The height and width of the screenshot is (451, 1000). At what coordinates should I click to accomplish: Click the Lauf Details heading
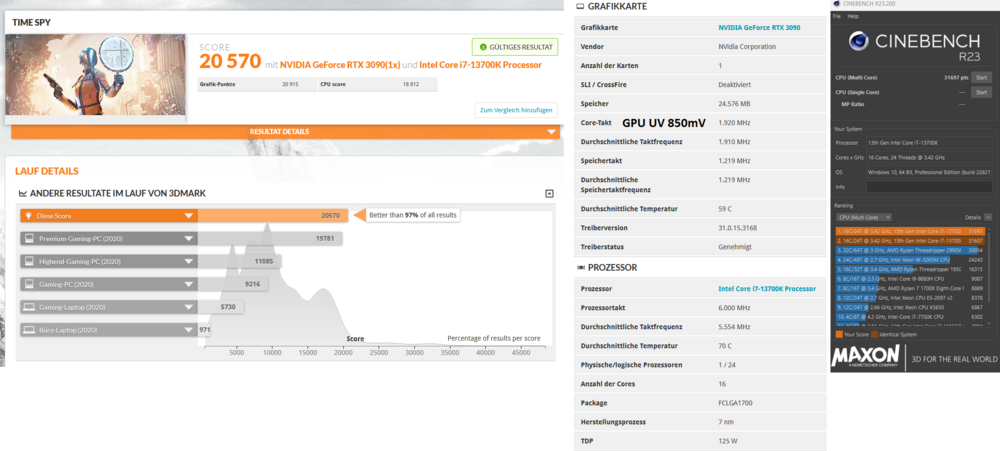tap(47, 172)
